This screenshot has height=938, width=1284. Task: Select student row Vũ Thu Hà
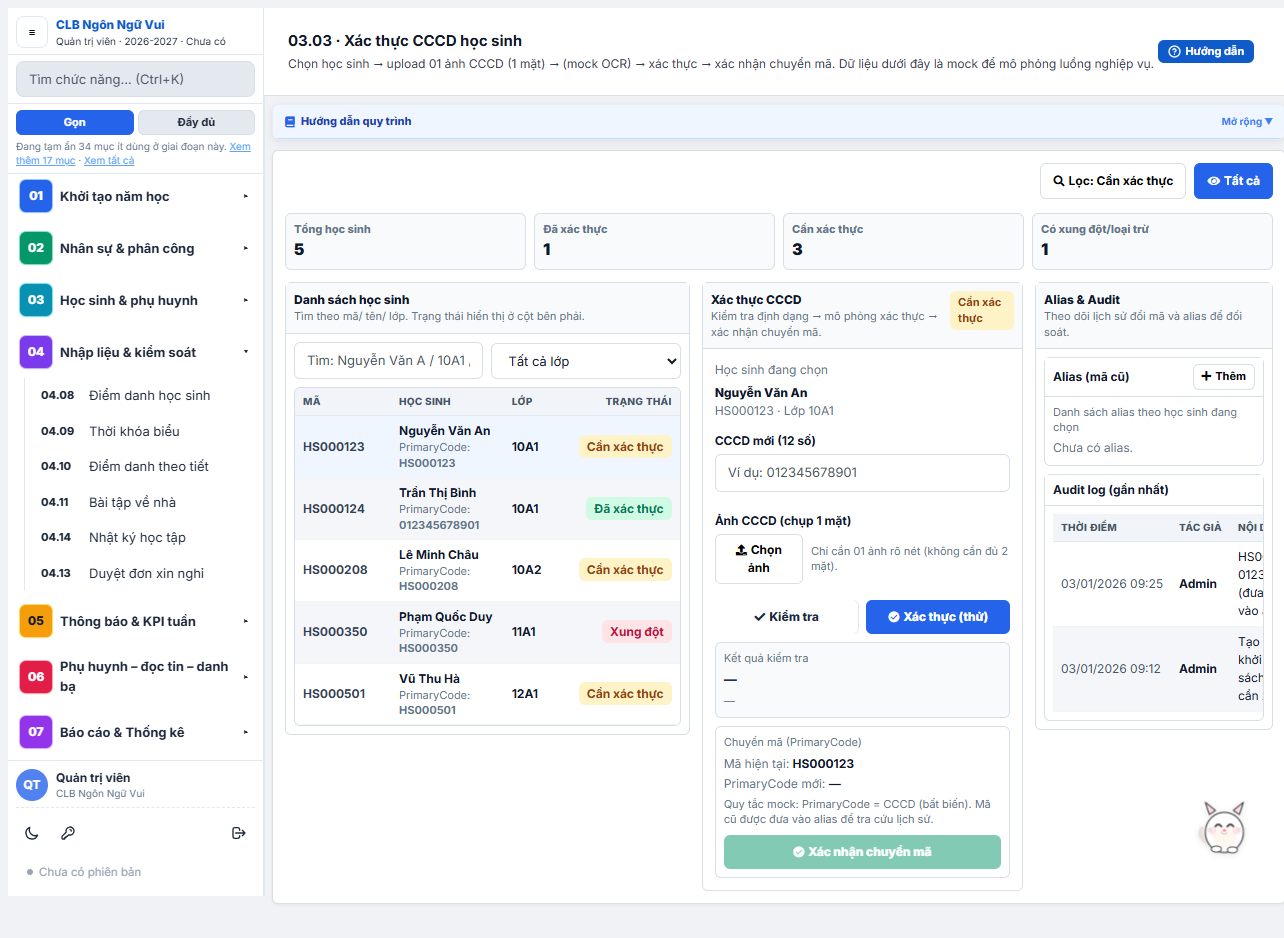[x=487, y=694]
